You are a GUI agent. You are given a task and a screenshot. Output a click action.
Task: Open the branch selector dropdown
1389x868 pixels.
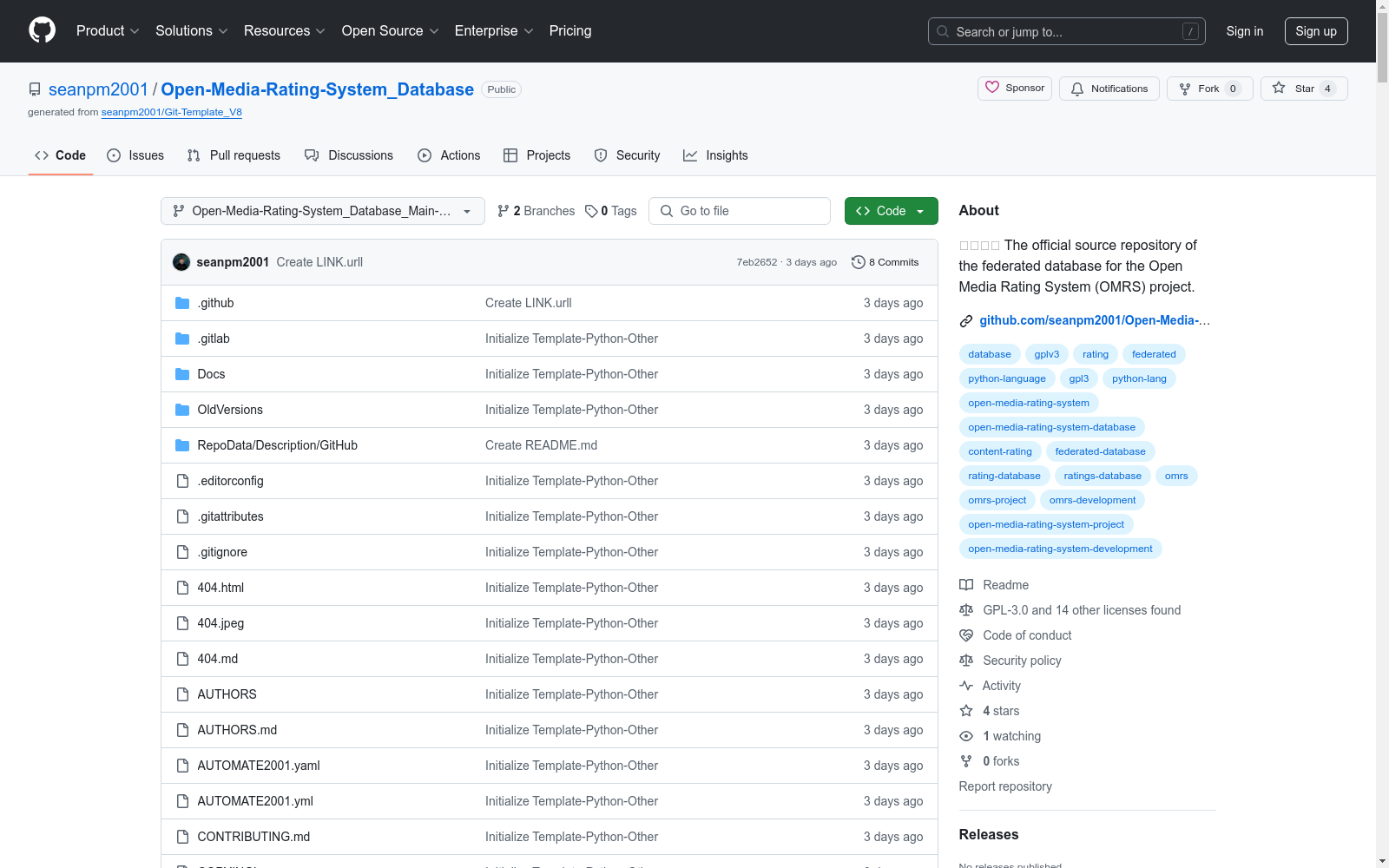pos(323,211)
